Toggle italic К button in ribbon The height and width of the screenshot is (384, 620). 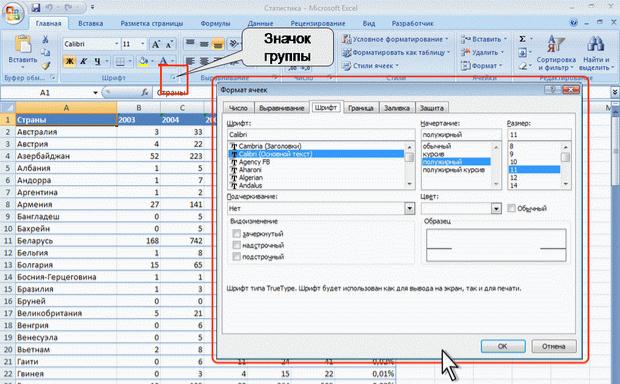pyautogui.click(x=83, y=61)
